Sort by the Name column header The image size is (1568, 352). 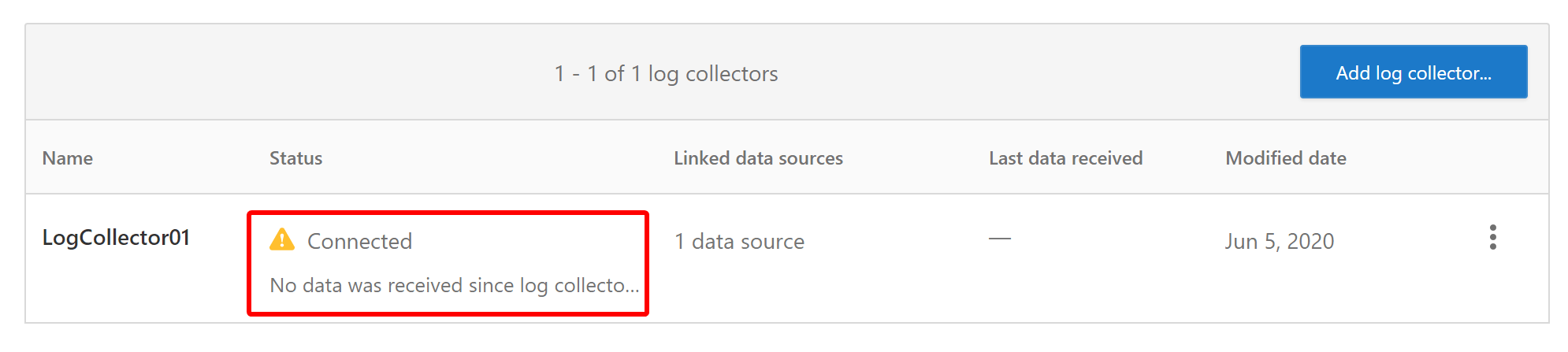pos(68,158)
